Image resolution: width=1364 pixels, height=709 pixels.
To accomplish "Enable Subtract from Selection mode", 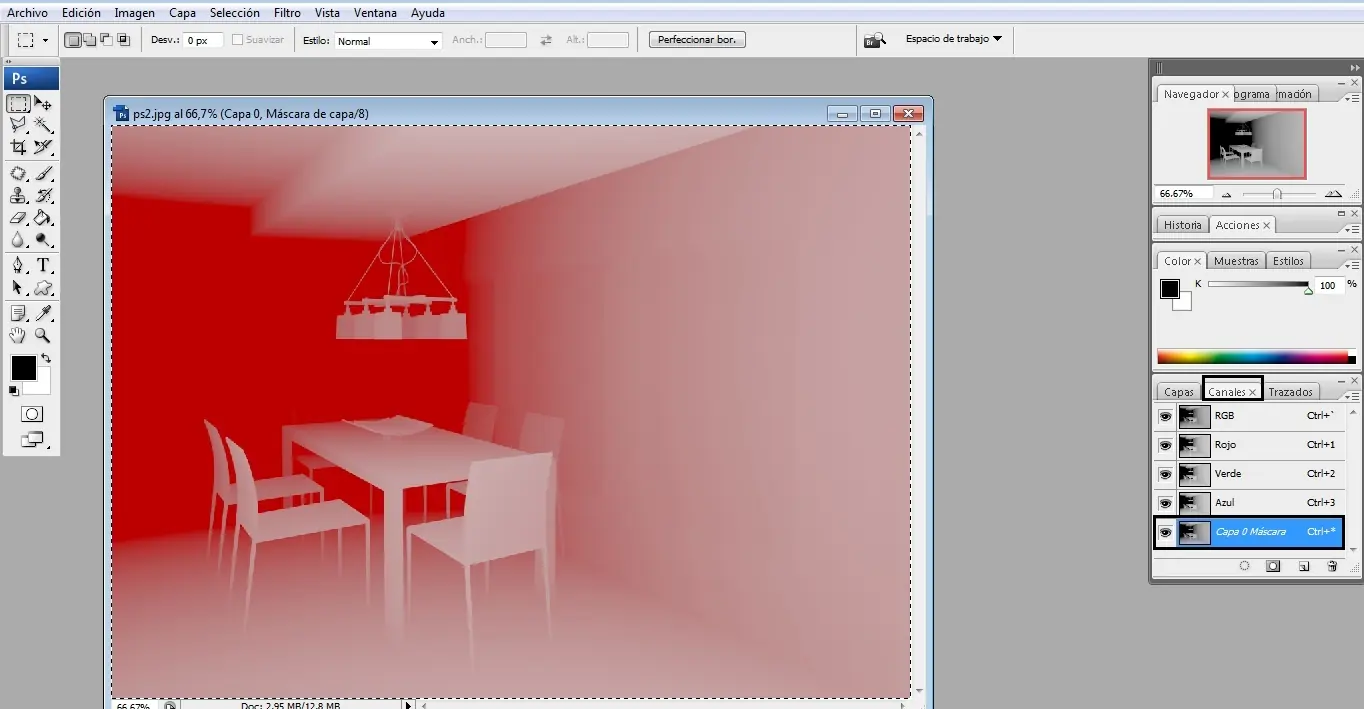I will 106,40.
